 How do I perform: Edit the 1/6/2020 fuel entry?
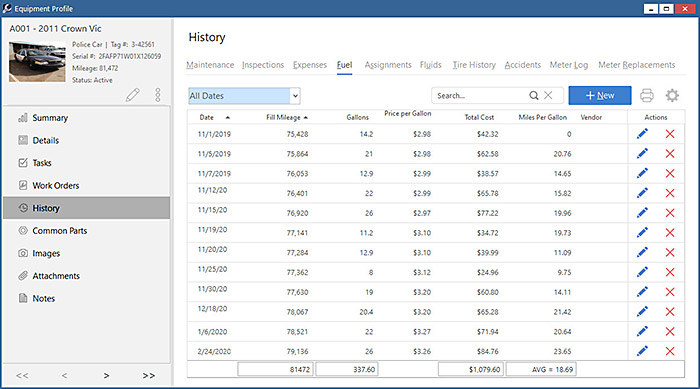click(642, 331)
